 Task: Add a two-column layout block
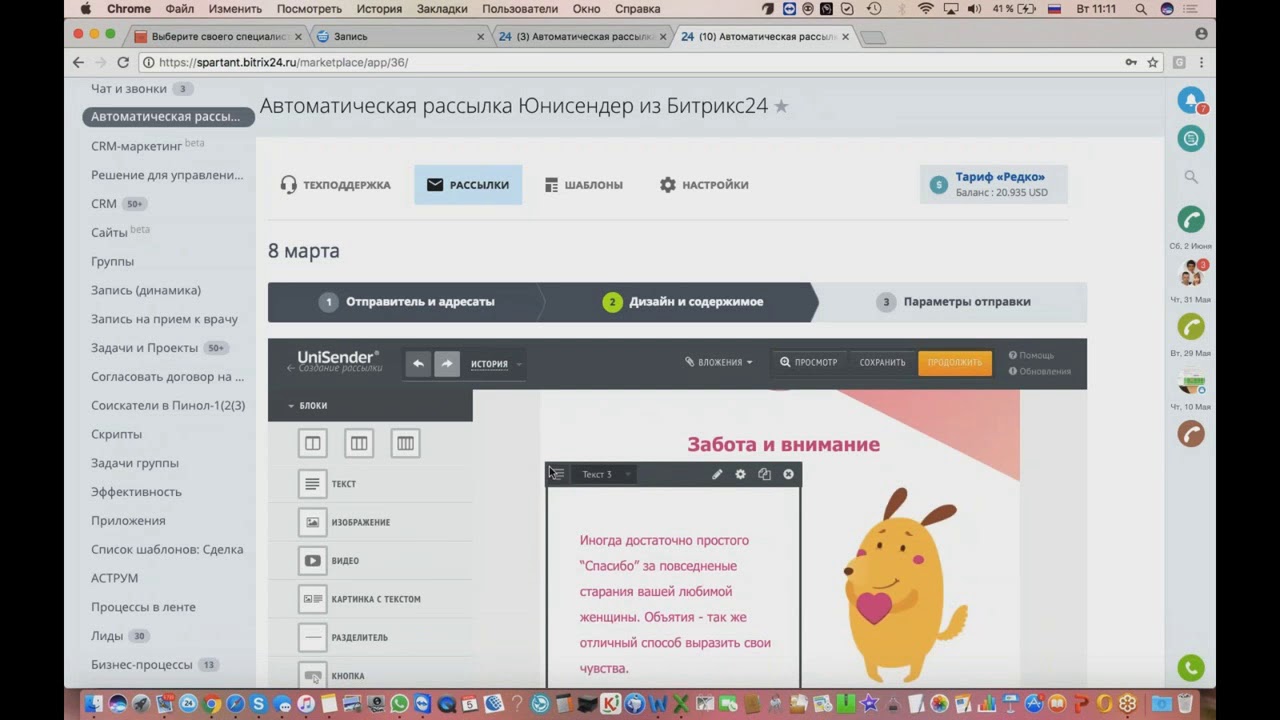313,443
